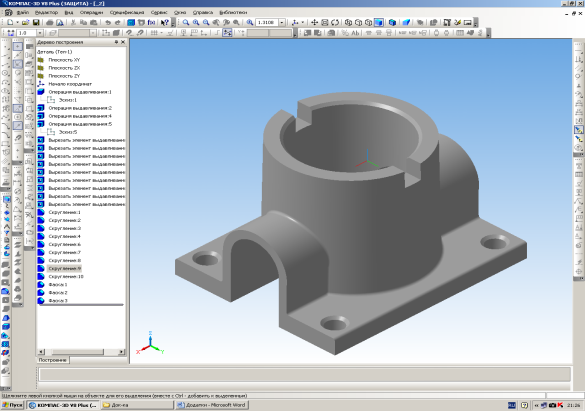Viewport: 585px width, 411px height.
Task: Click the Undo arrow icon
Action: tap(107, 22)
